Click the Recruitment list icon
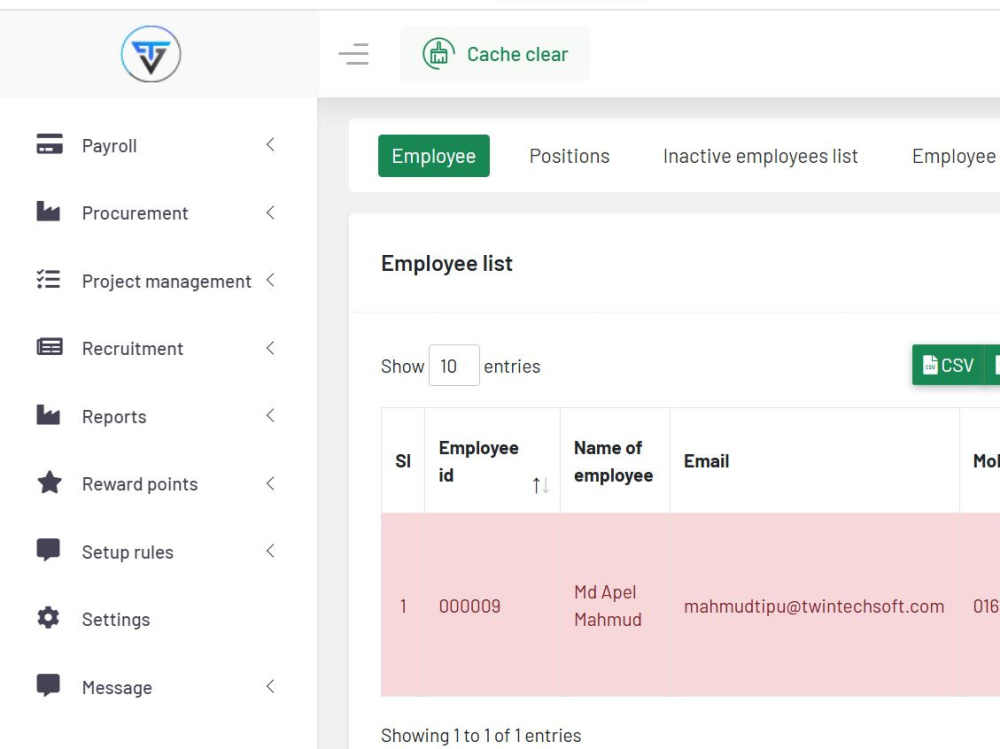1000x749 pixels. [x=49, y=347]
